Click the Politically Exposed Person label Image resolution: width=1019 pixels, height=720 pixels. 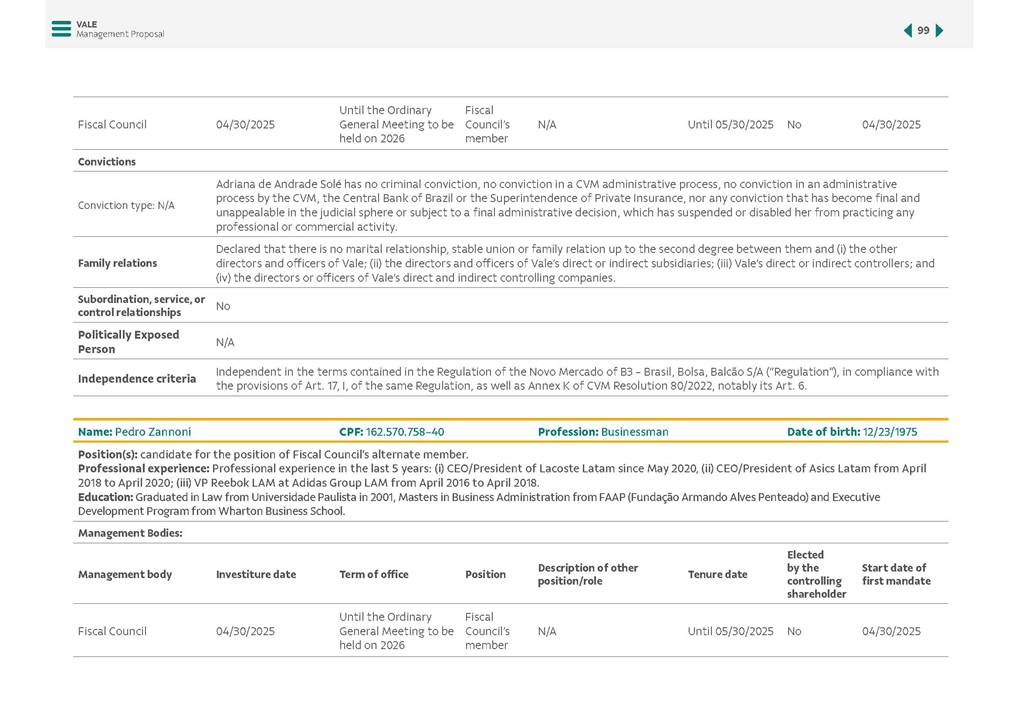(x=128, y=342)
